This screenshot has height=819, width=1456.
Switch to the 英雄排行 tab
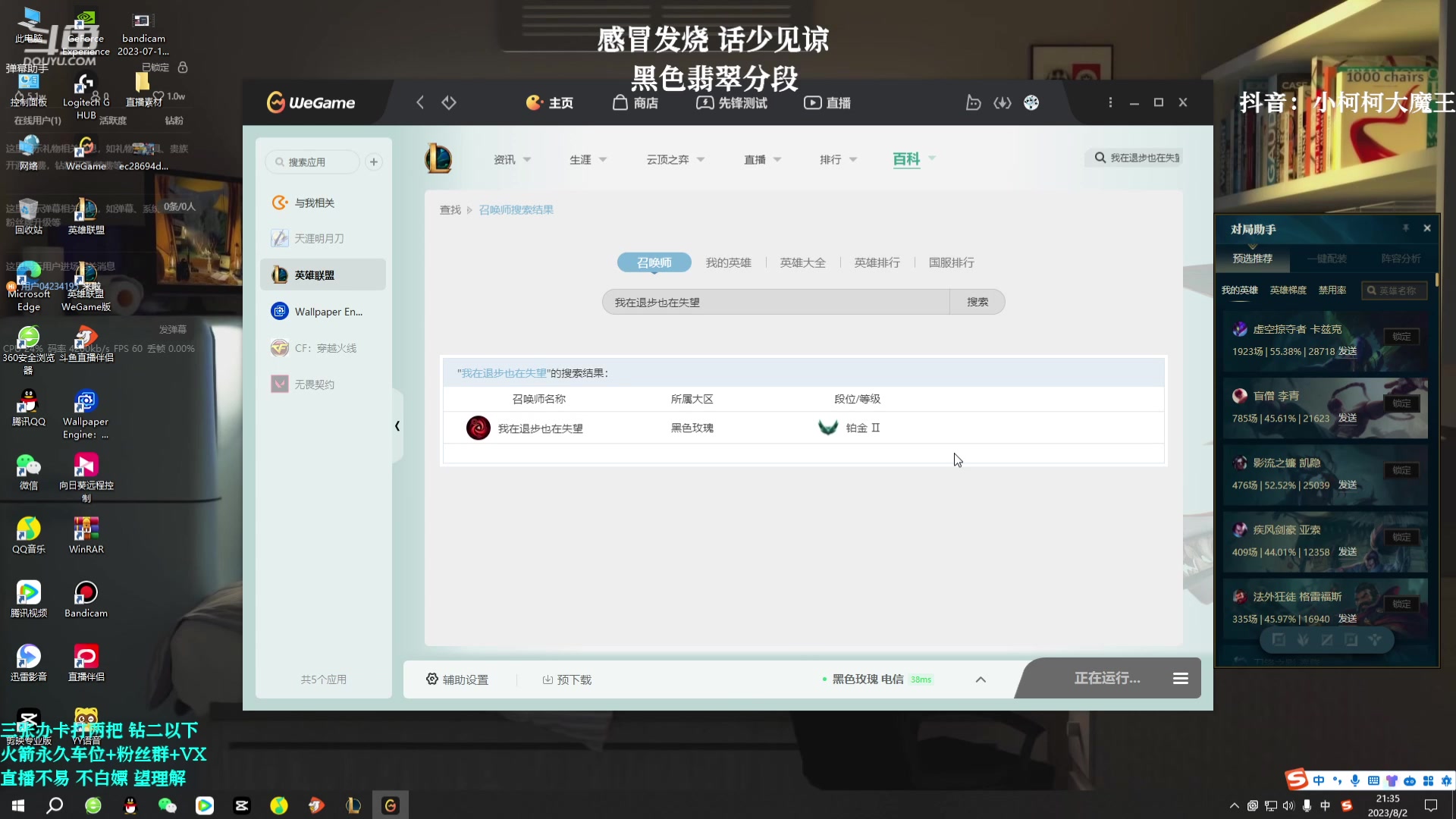(x=877, y=262)
